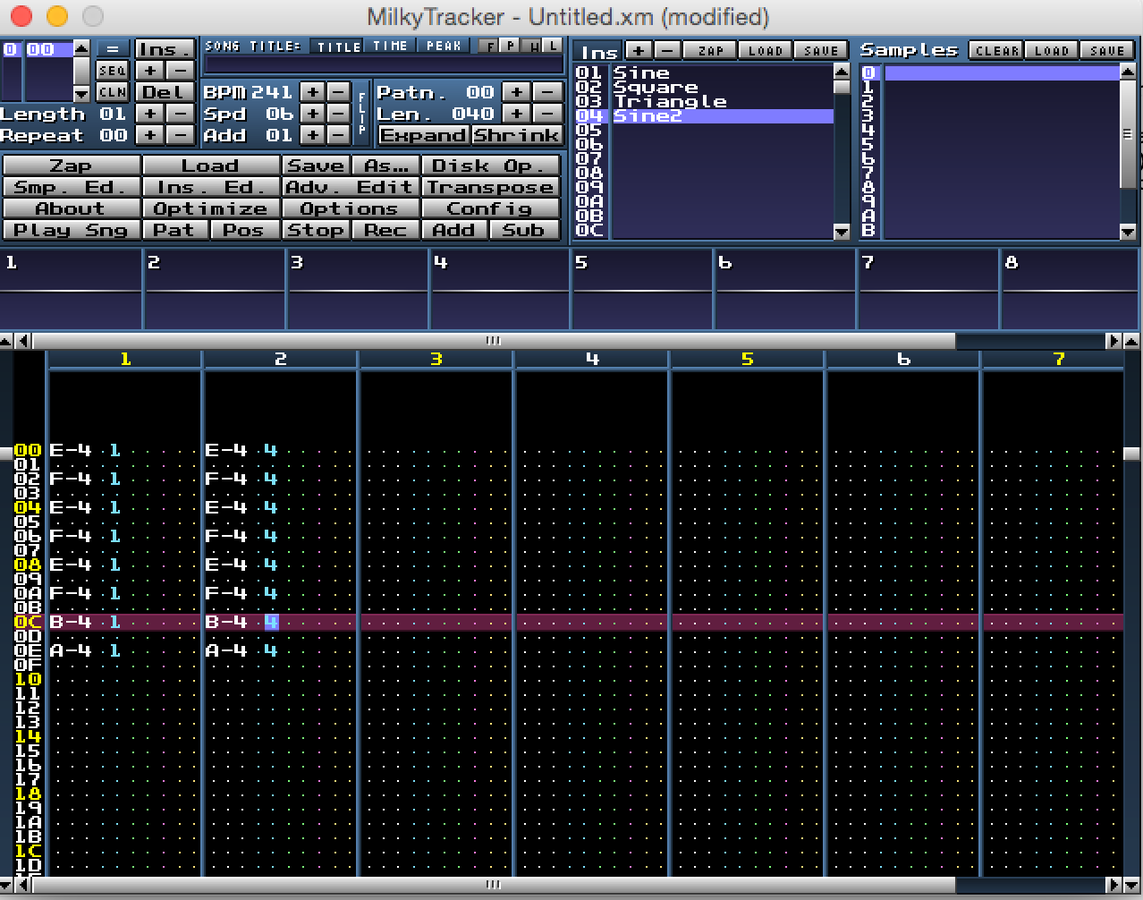This screenshot has height=900, width=1143.
Task: Click Pat to play the pattern
Action: point(175,230)
